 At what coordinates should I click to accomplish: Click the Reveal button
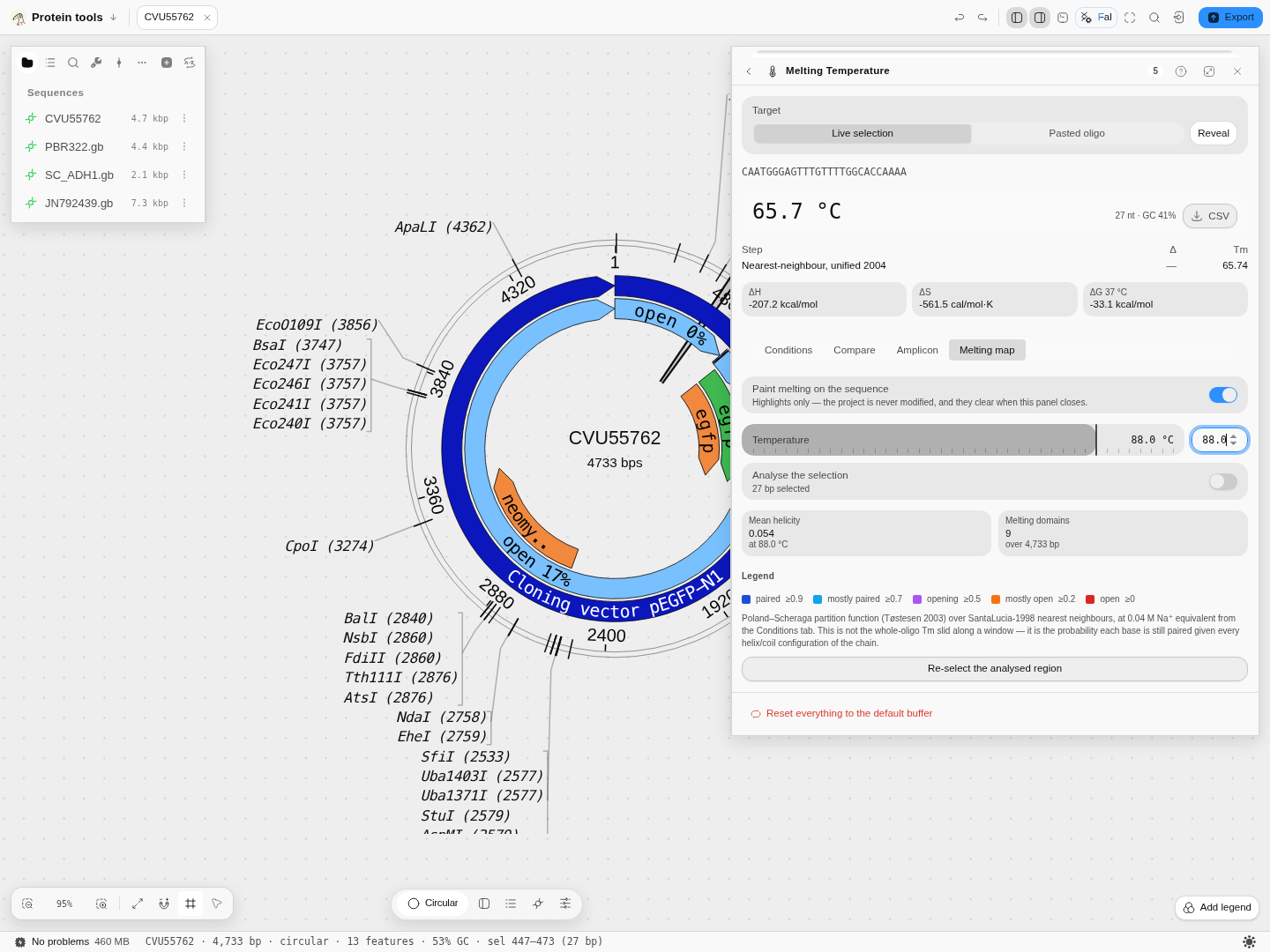(1214, 133)
